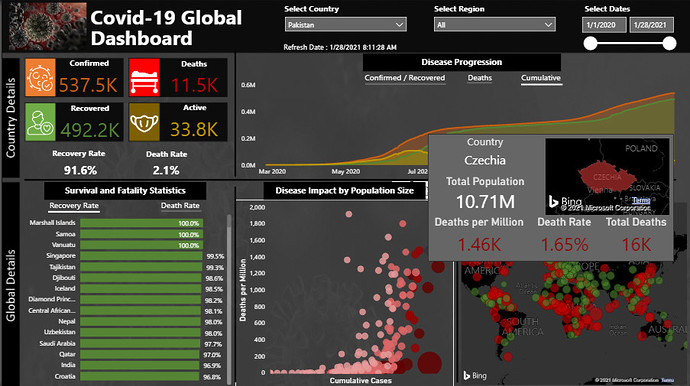The image size is (690, 386).
Task: Click the Terms link in Czechia tooltip map
Action: [x=641, y=201]
